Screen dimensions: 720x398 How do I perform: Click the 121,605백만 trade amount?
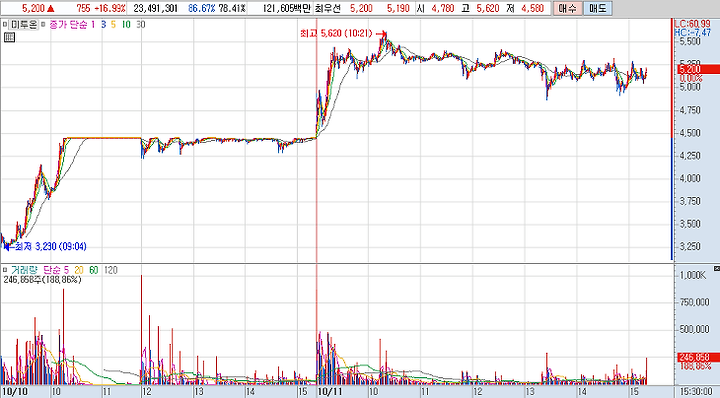287,8
